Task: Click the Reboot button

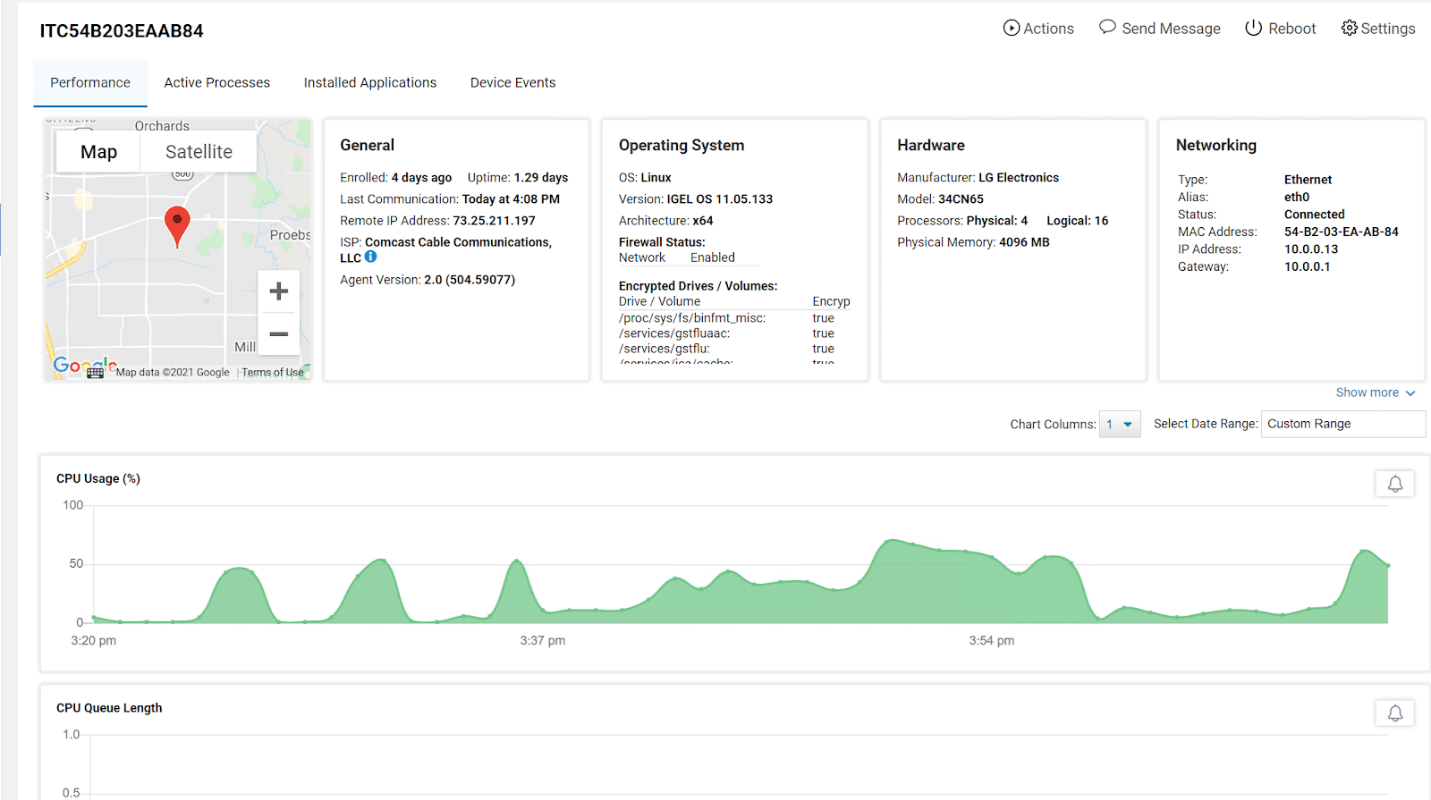Action: (1280, 28)
